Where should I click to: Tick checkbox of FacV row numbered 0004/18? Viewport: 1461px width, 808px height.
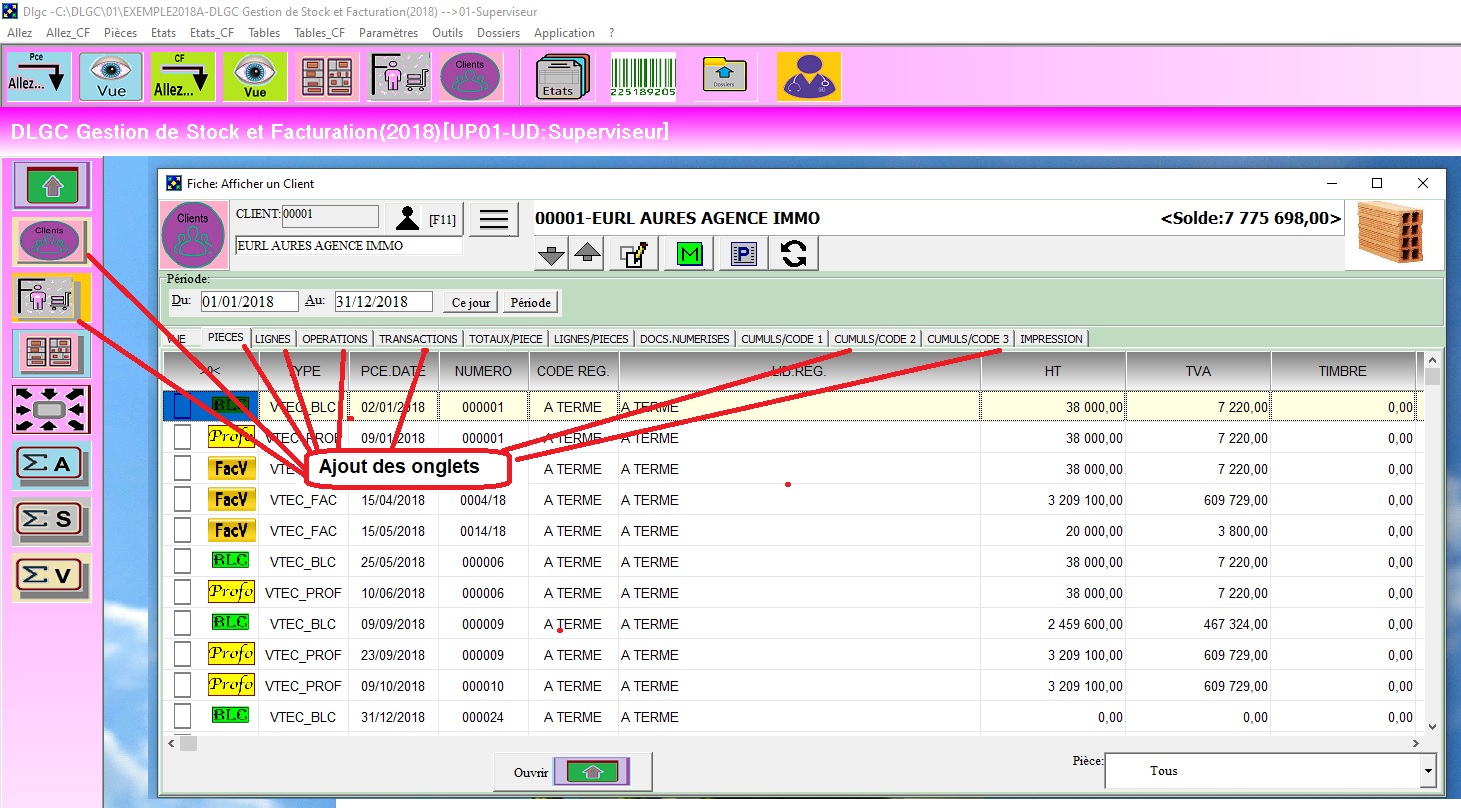[x=182, y=500]
